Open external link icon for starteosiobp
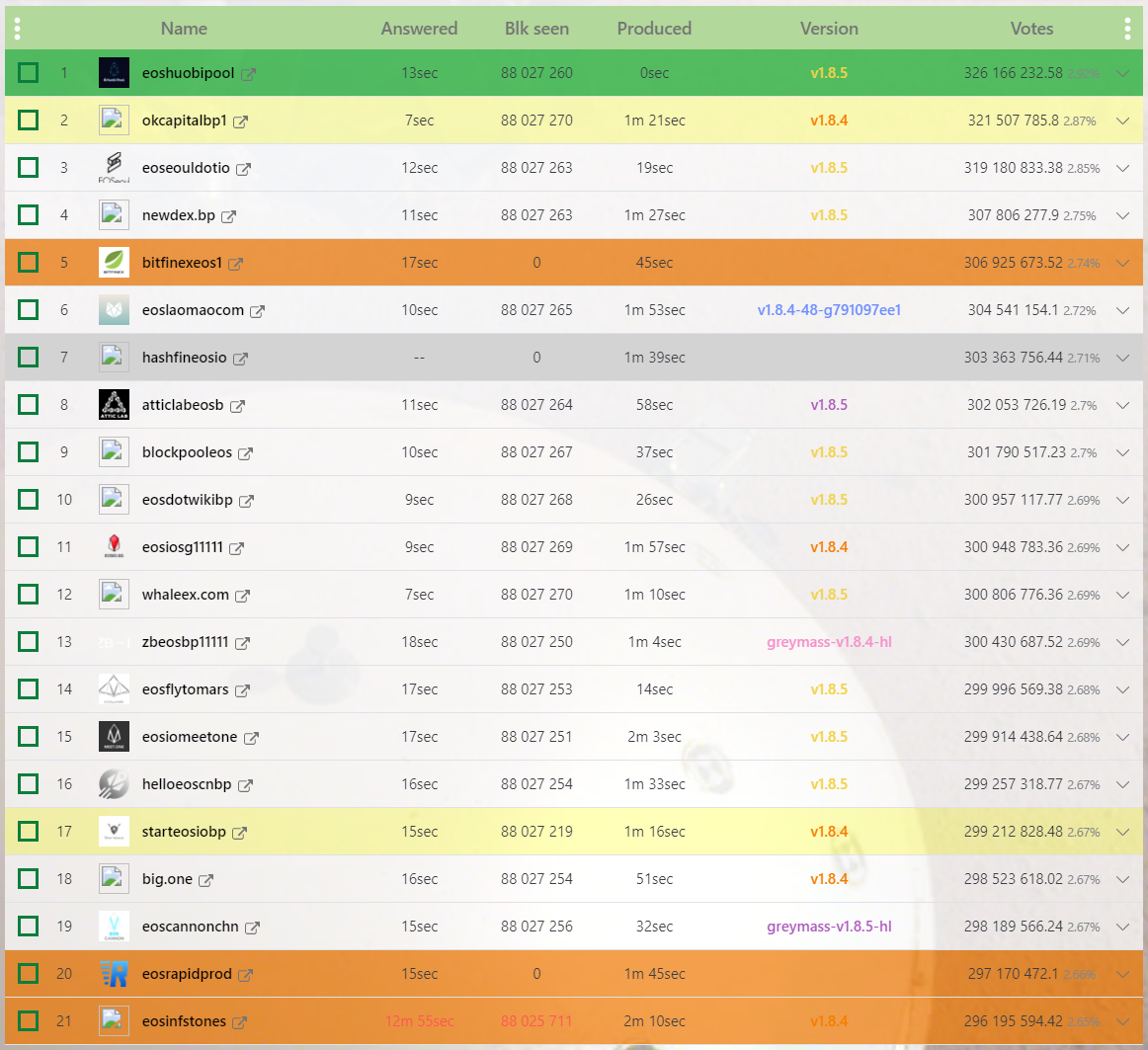 tap(239, 833)
